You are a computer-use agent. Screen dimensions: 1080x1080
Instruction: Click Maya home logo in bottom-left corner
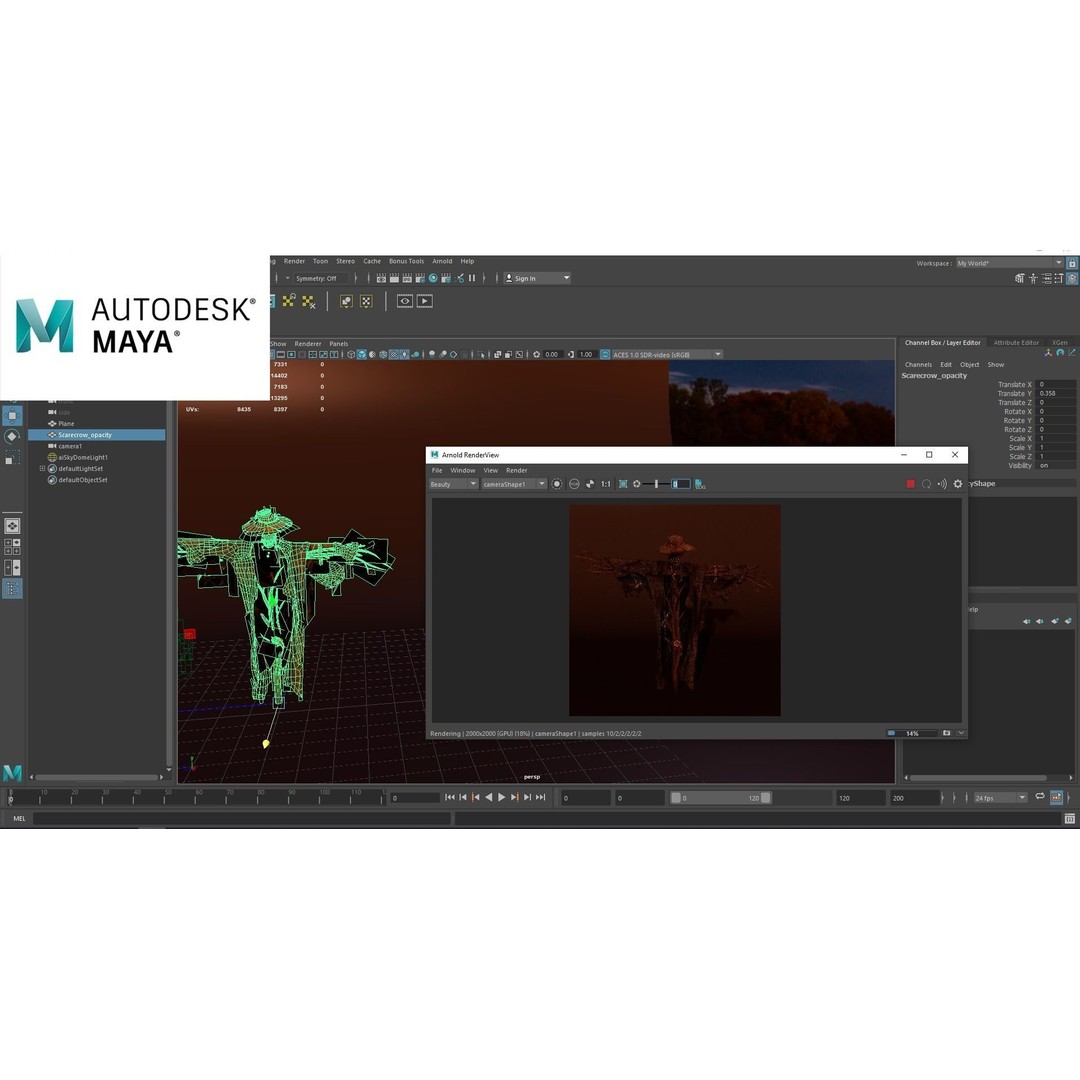point(12,773)
